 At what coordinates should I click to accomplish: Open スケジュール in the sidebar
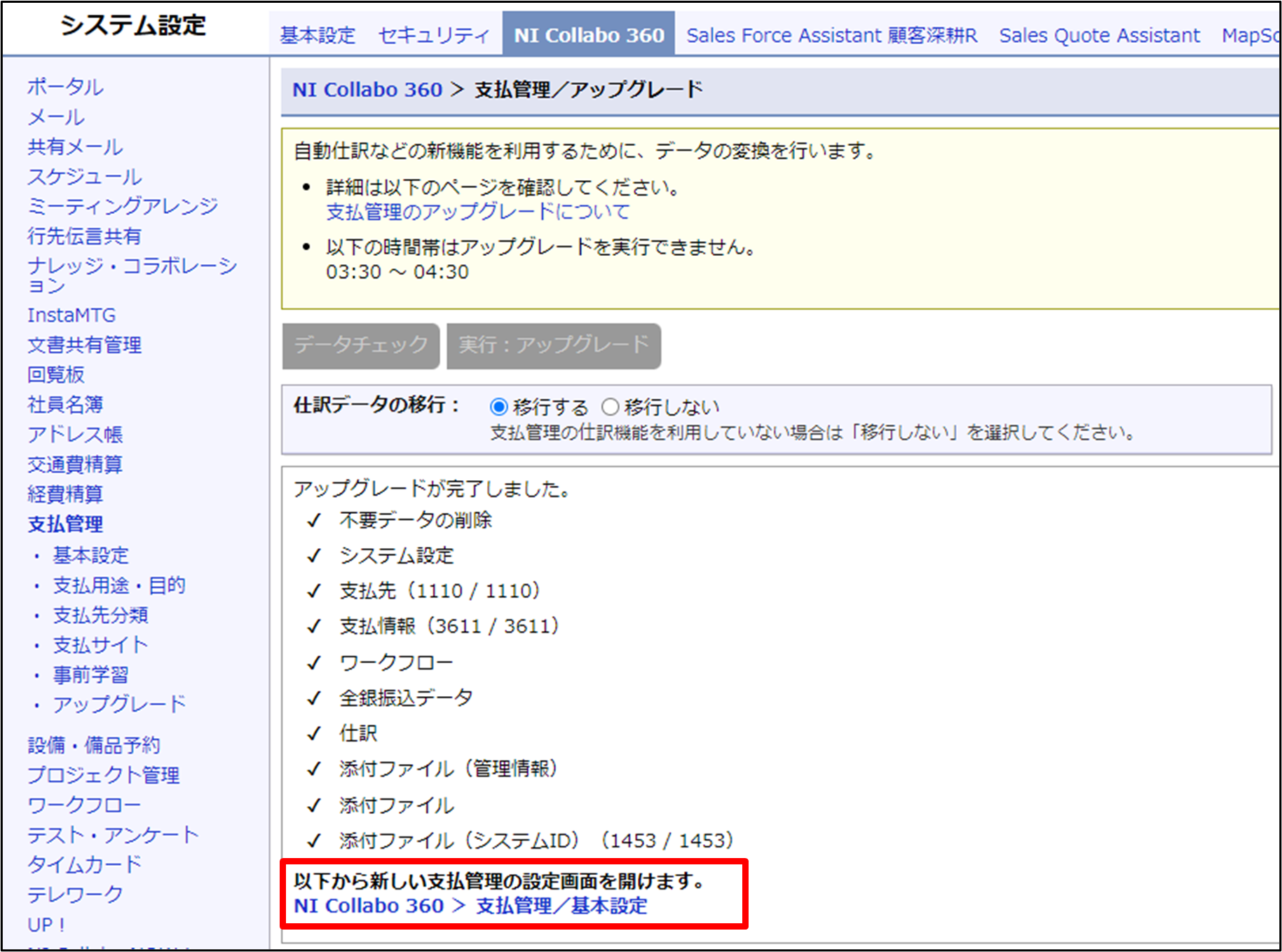coord(85,177)
